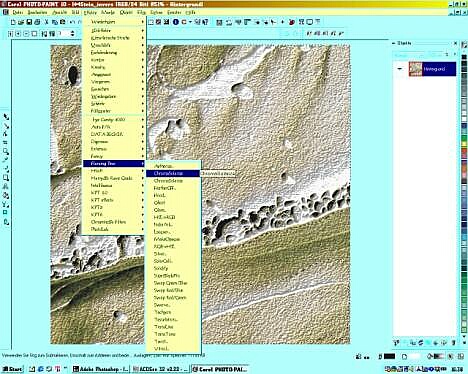Select the top Object Picker tool in toolbox

6,117
